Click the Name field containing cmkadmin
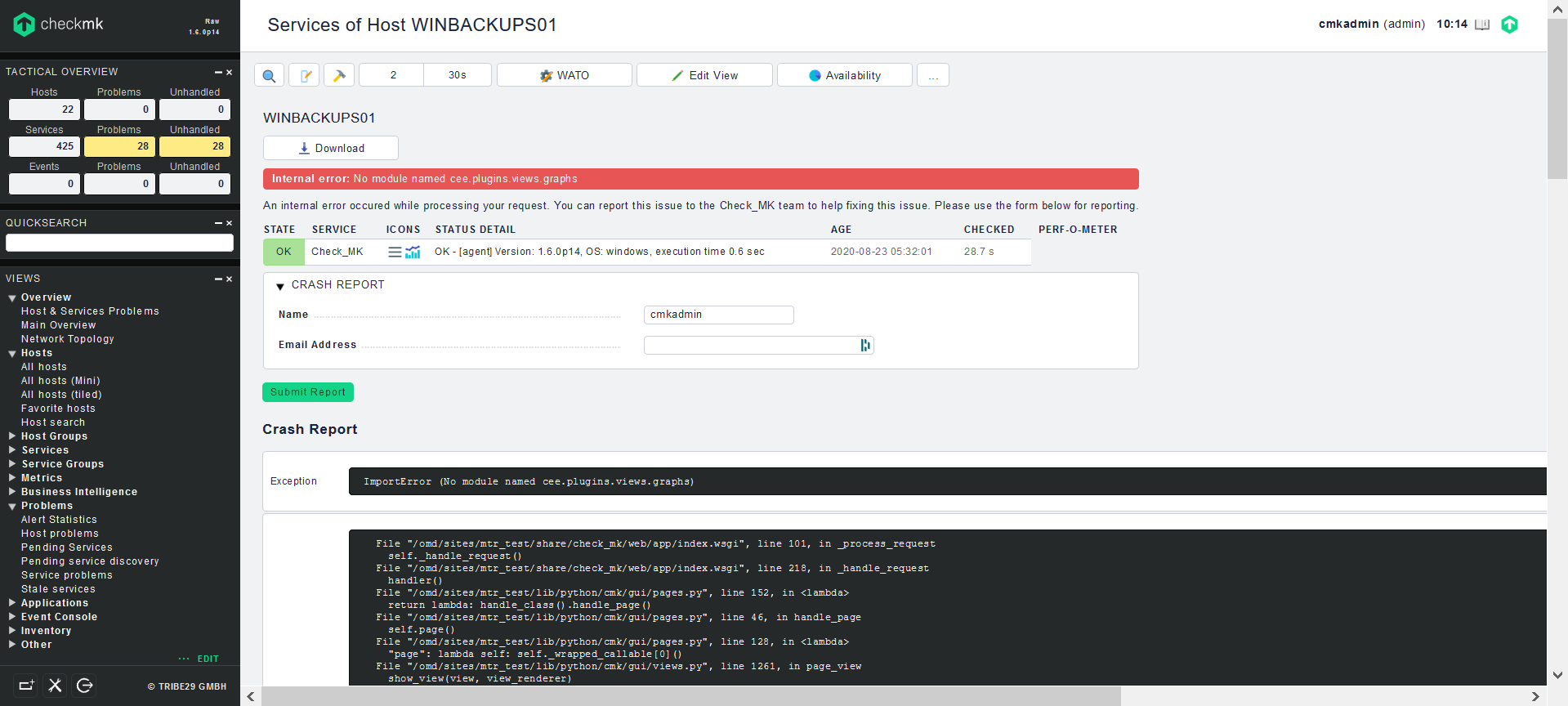This screenshot has height=706, width=1568. pyautogui.click(x=719, y=315)
